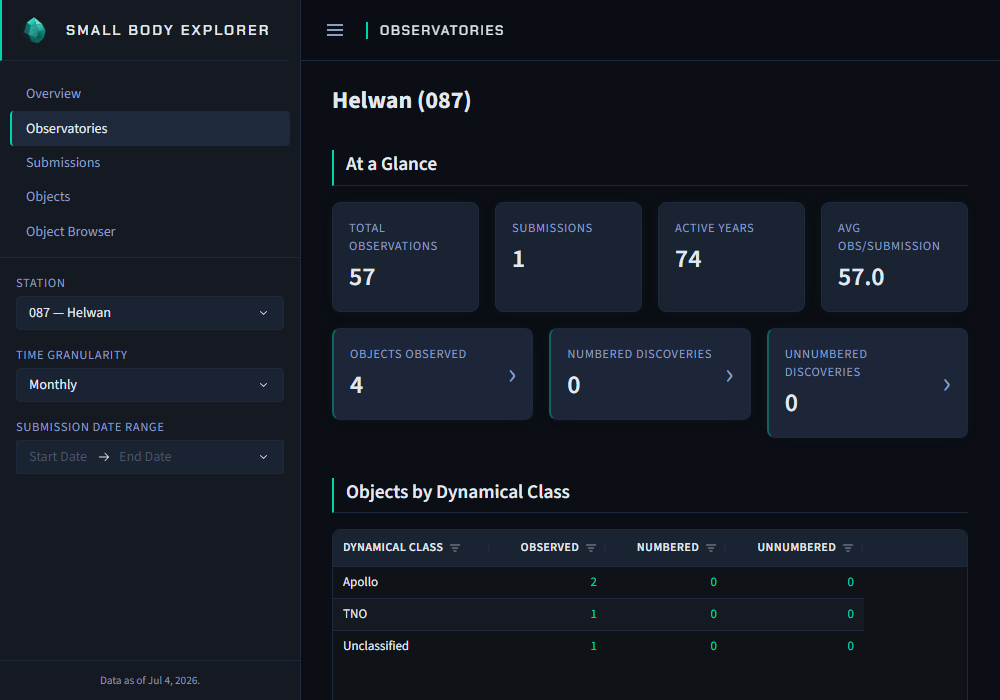The width and height of the screenshot is (1000, 700).
Task: Click the chevron on Numbered Discoveries card
Action: pyautogui.click(x=730, y=376)
